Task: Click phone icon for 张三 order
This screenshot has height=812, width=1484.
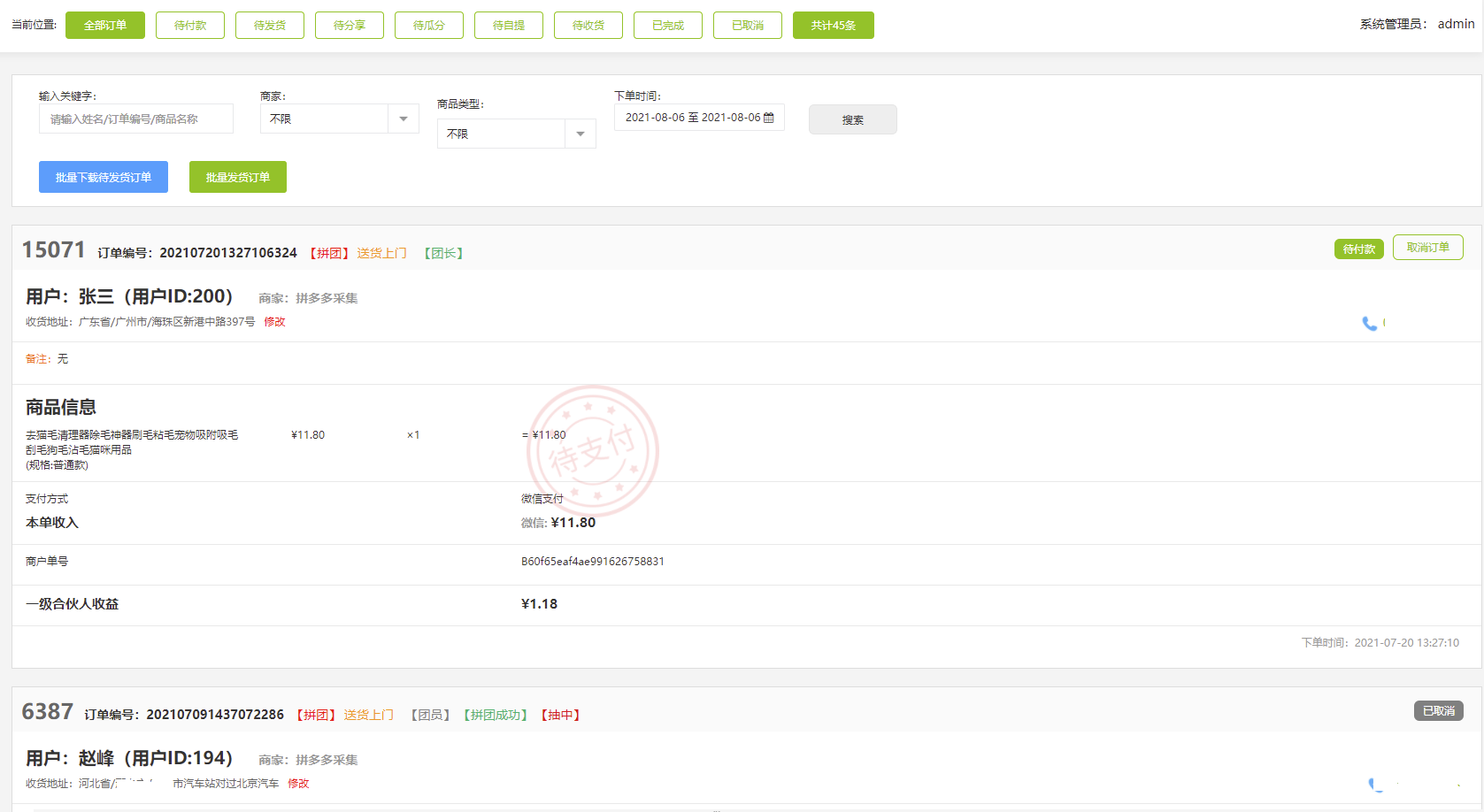Action: (1369, 324)
